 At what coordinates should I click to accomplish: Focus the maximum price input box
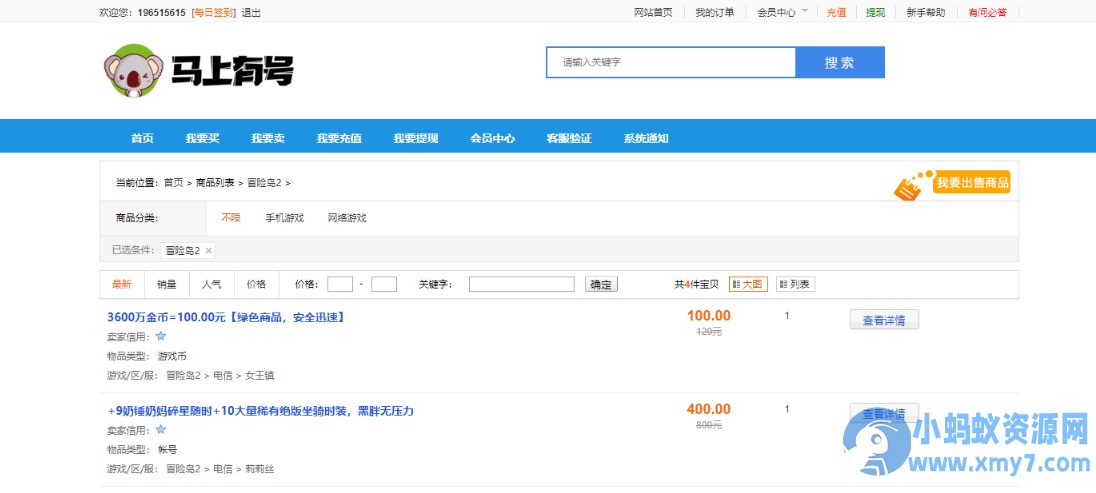[x=384, y=285]
